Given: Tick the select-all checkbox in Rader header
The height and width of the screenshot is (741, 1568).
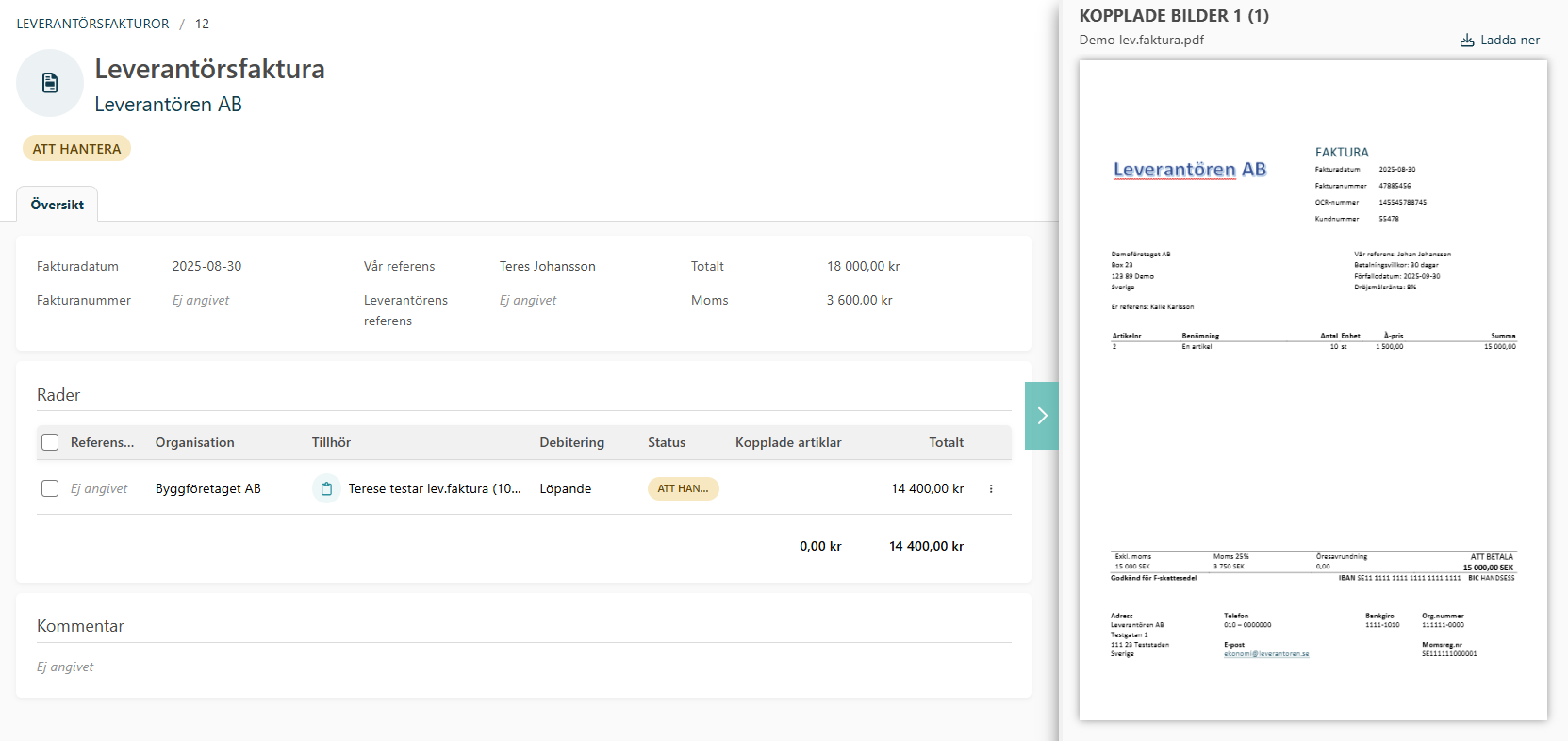Looking at the screenshot, I should [x=50, y=442].
